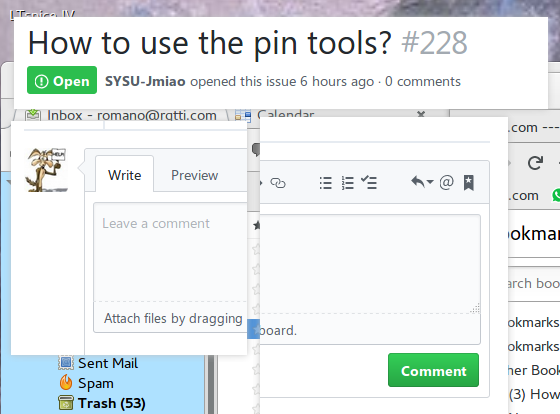
Task: Click the green Open issue status badge
Action: click(x=62, y=80)
